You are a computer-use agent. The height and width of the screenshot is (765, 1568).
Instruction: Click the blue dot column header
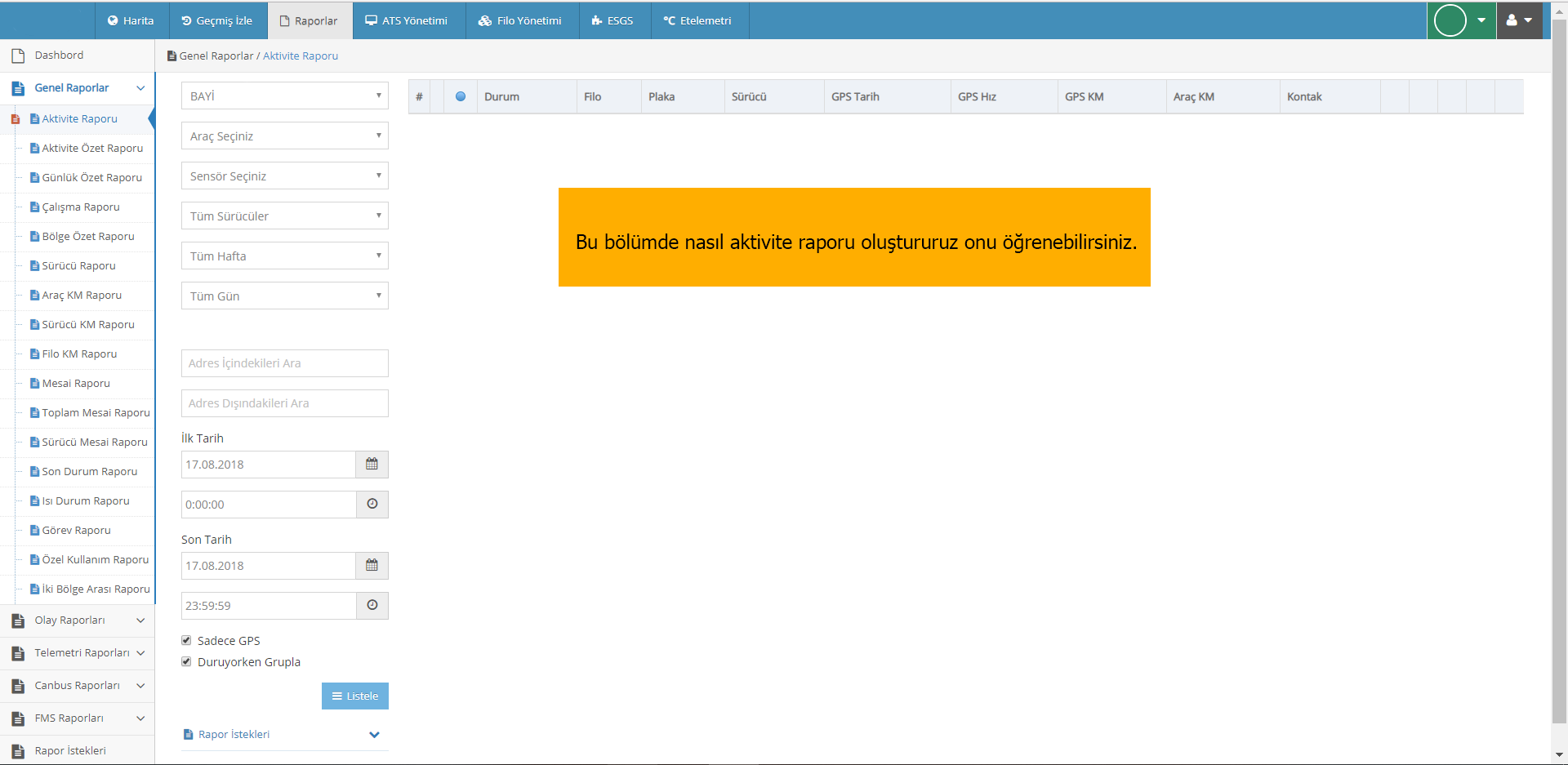461,96
